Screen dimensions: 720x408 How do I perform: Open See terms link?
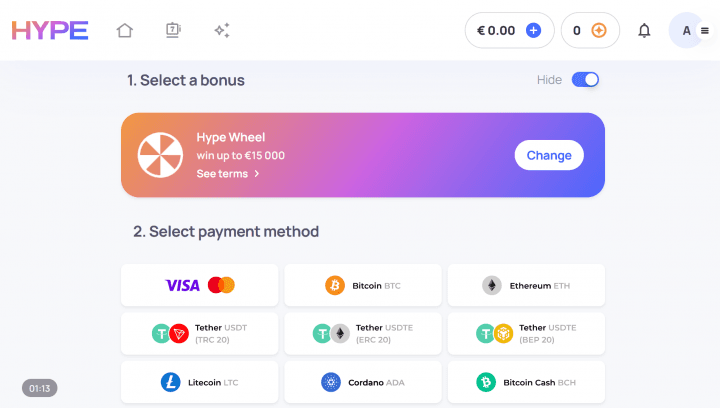coord(222,174)
